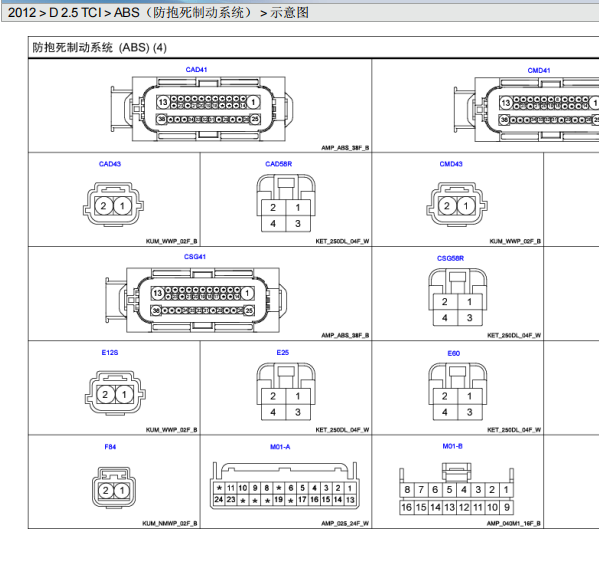Click the CSG58R connector label

tap(450, 258)
